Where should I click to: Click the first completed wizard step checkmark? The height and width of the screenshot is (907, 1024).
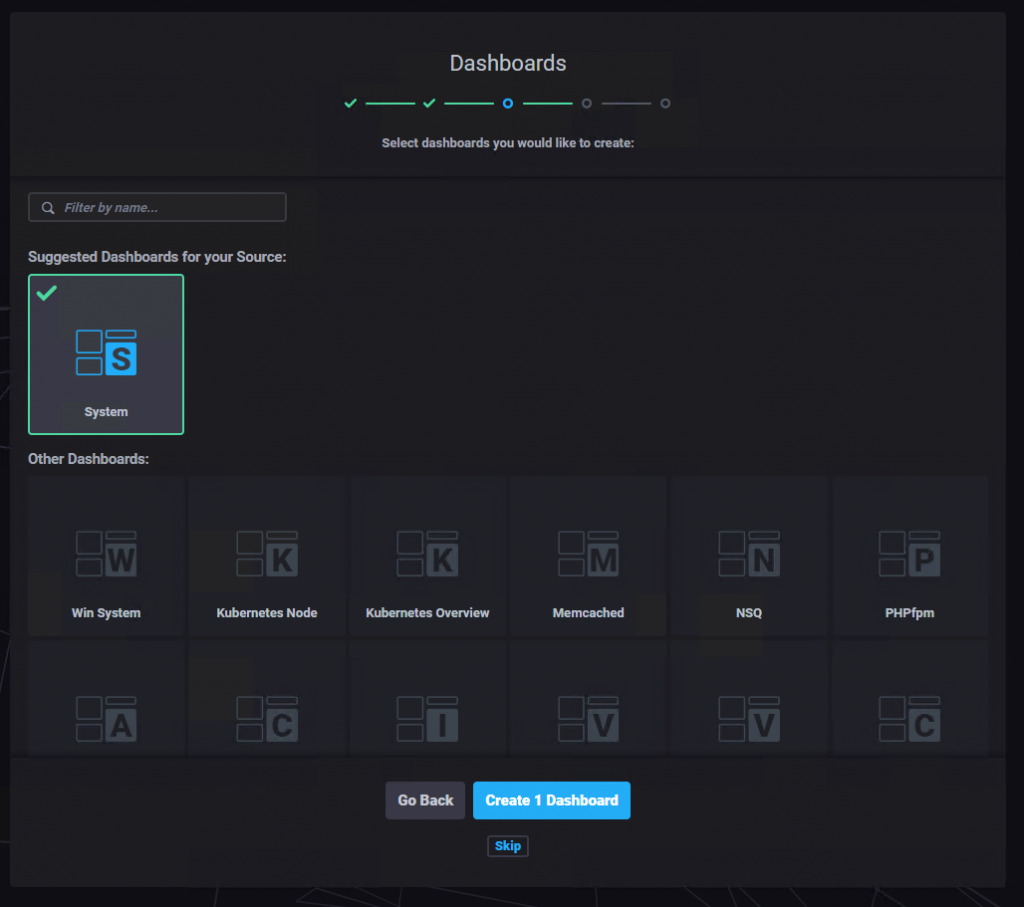351,103
